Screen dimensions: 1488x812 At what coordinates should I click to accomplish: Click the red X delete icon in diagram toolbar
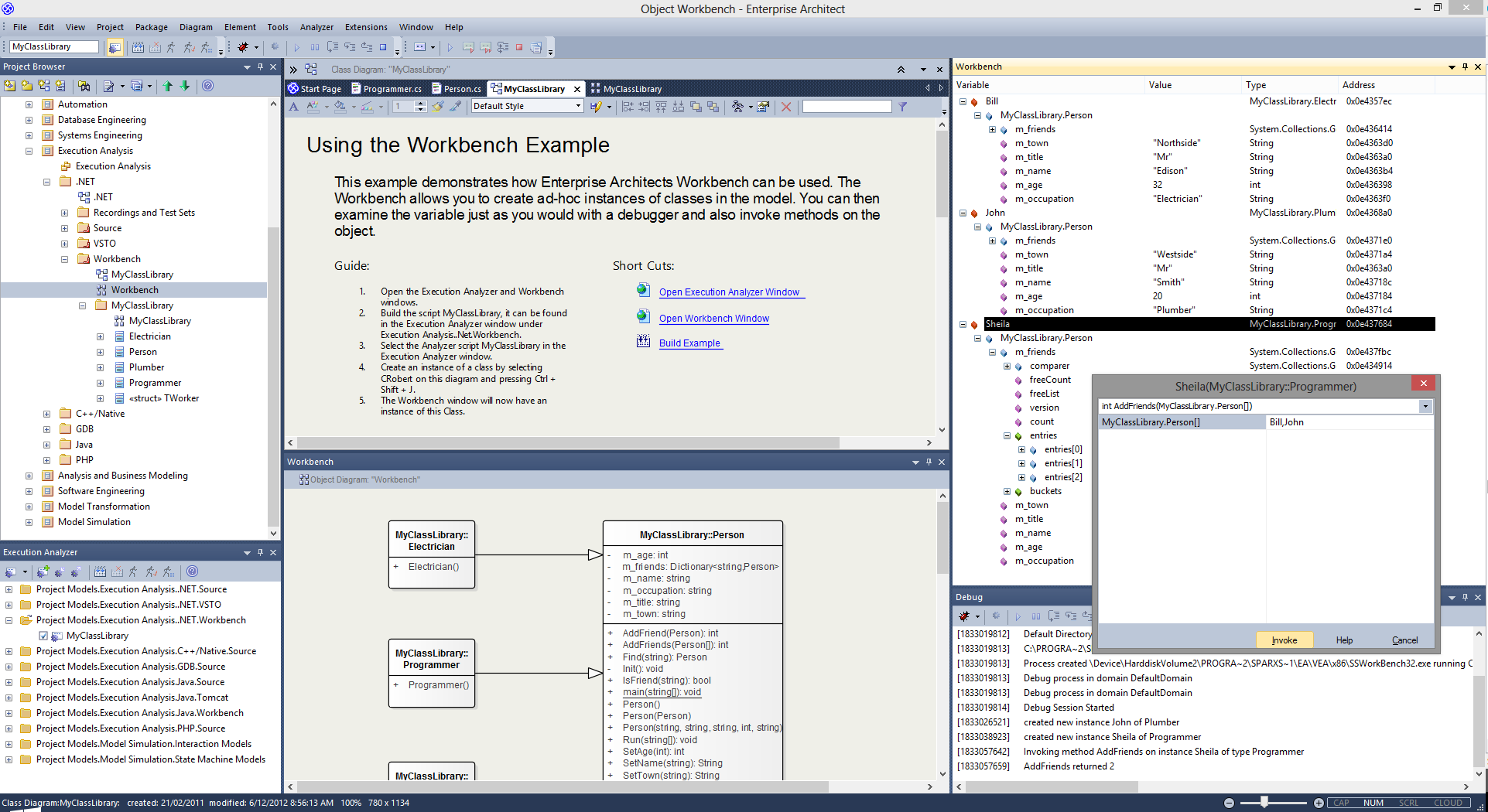tap(786, 107)
